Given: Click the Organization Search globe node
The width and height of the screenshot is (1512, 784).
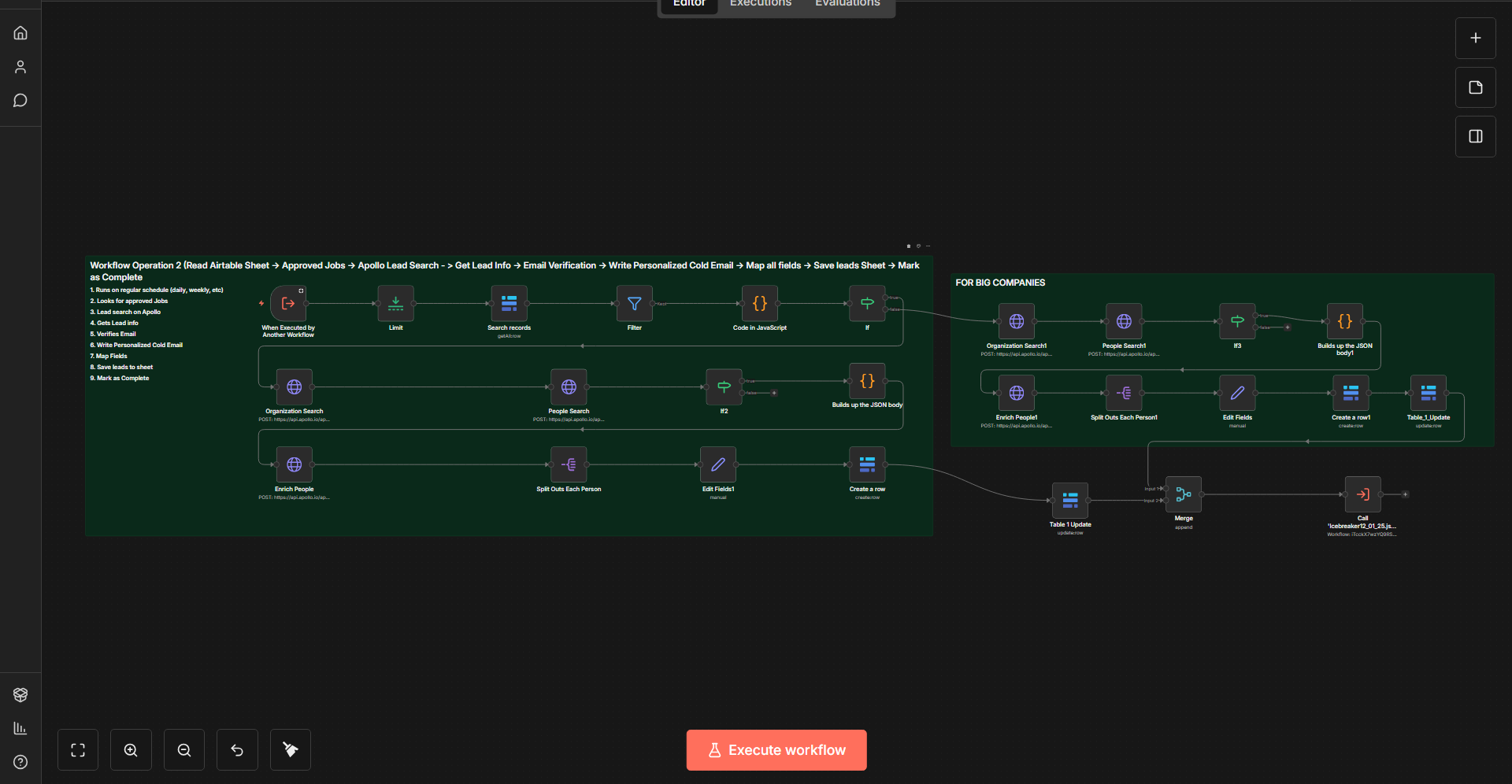Looking at the screenshot, I should (x=295, y=386).
